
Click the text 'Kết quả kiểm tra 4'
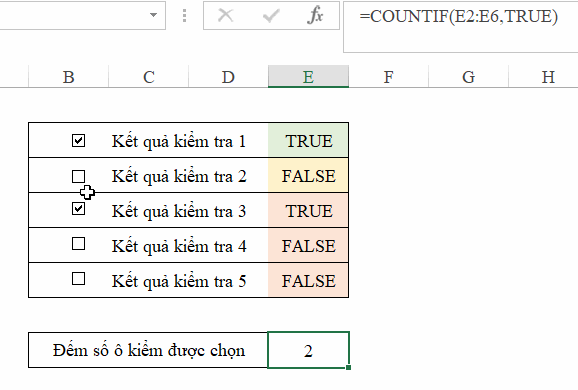(x=179, y=247)
